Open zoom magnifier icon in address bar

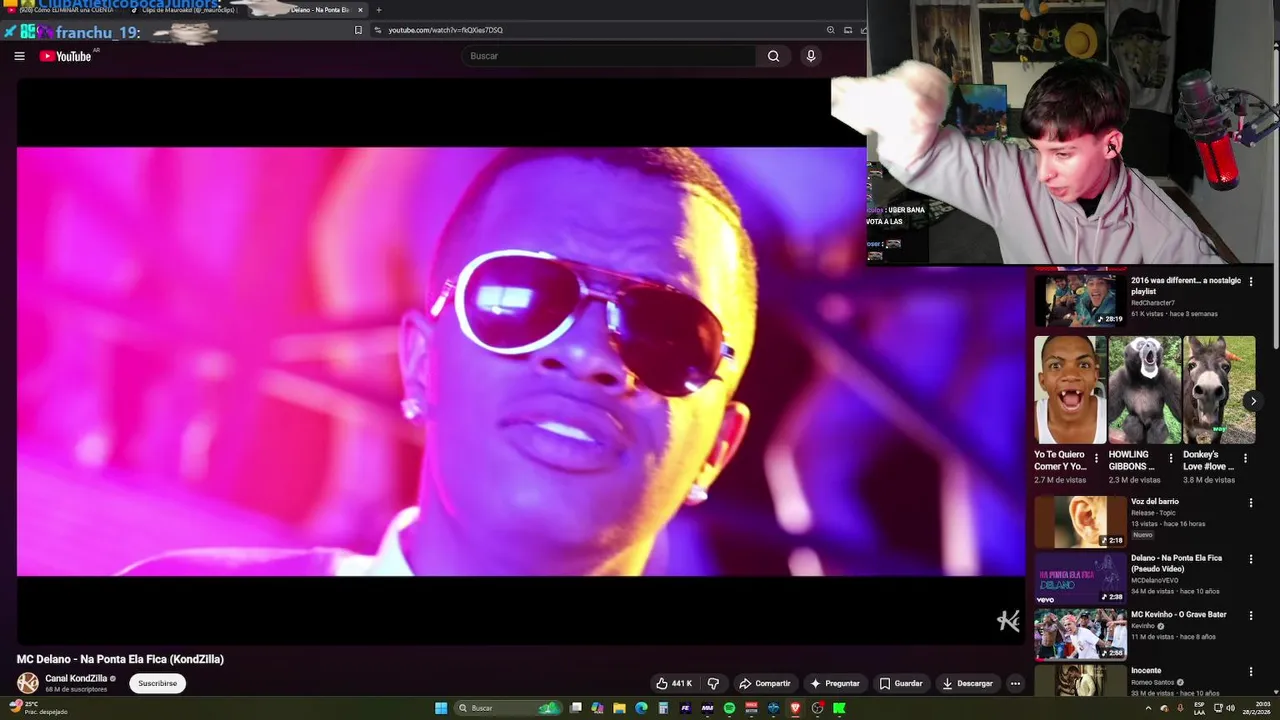tap(831, 30)
